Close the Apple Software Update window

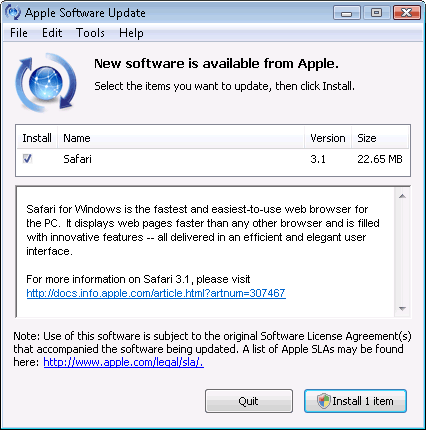[407, 13]
